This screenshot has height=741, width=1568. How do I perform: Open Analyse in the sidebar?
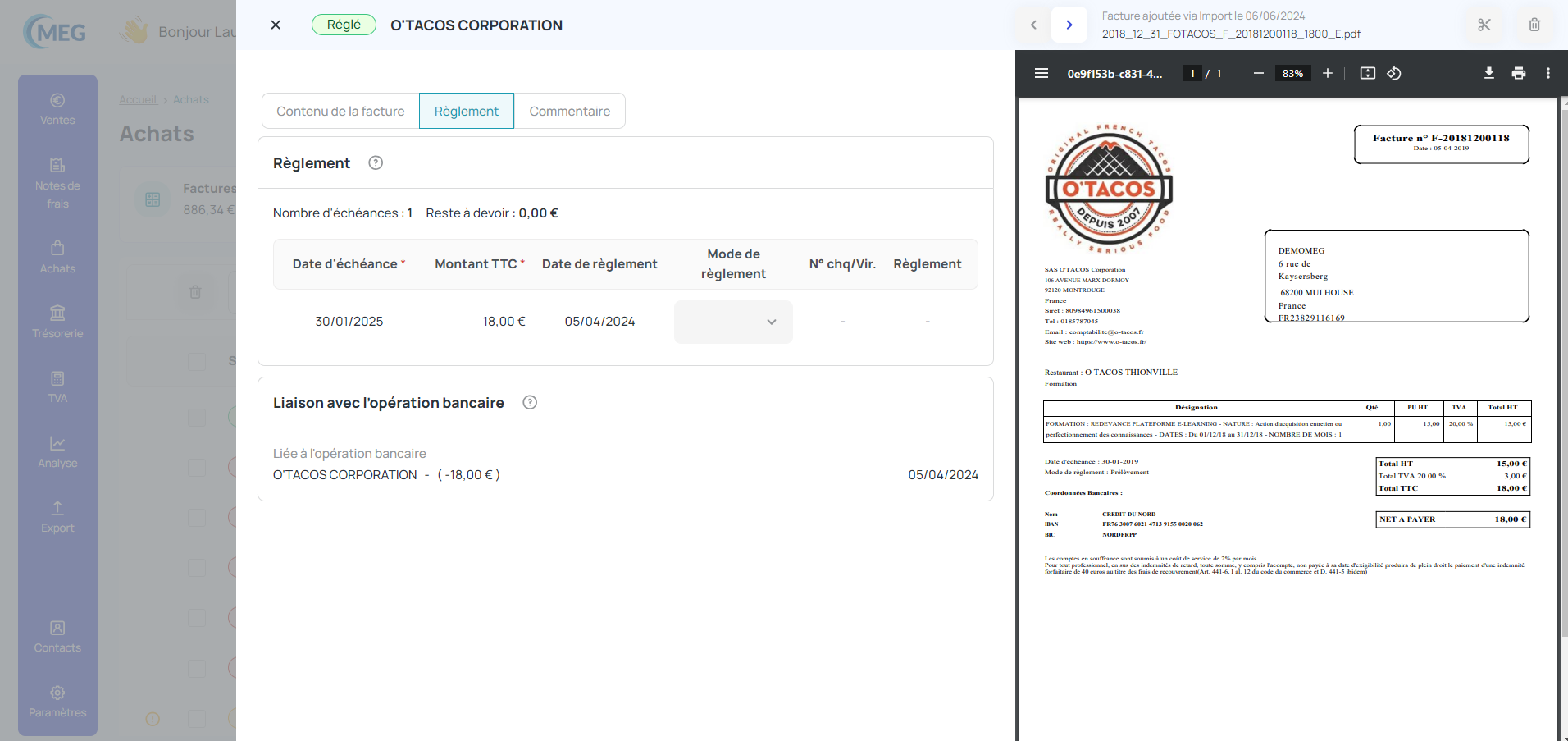click(57, 451)
